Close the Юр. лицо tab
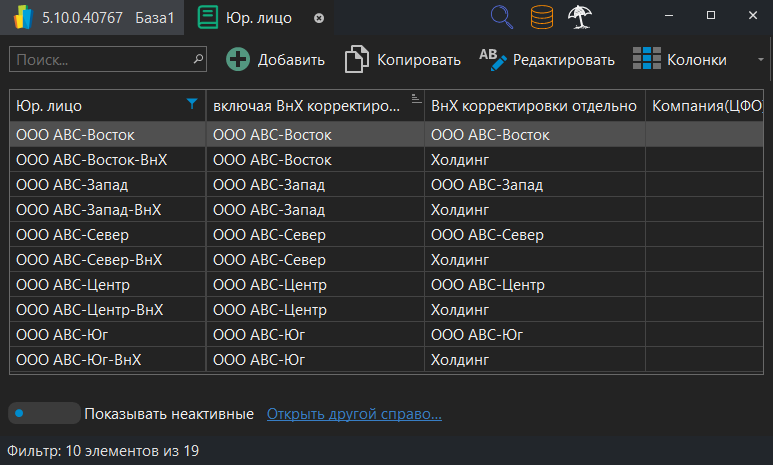773x465 pixels. tap(319, 18)
